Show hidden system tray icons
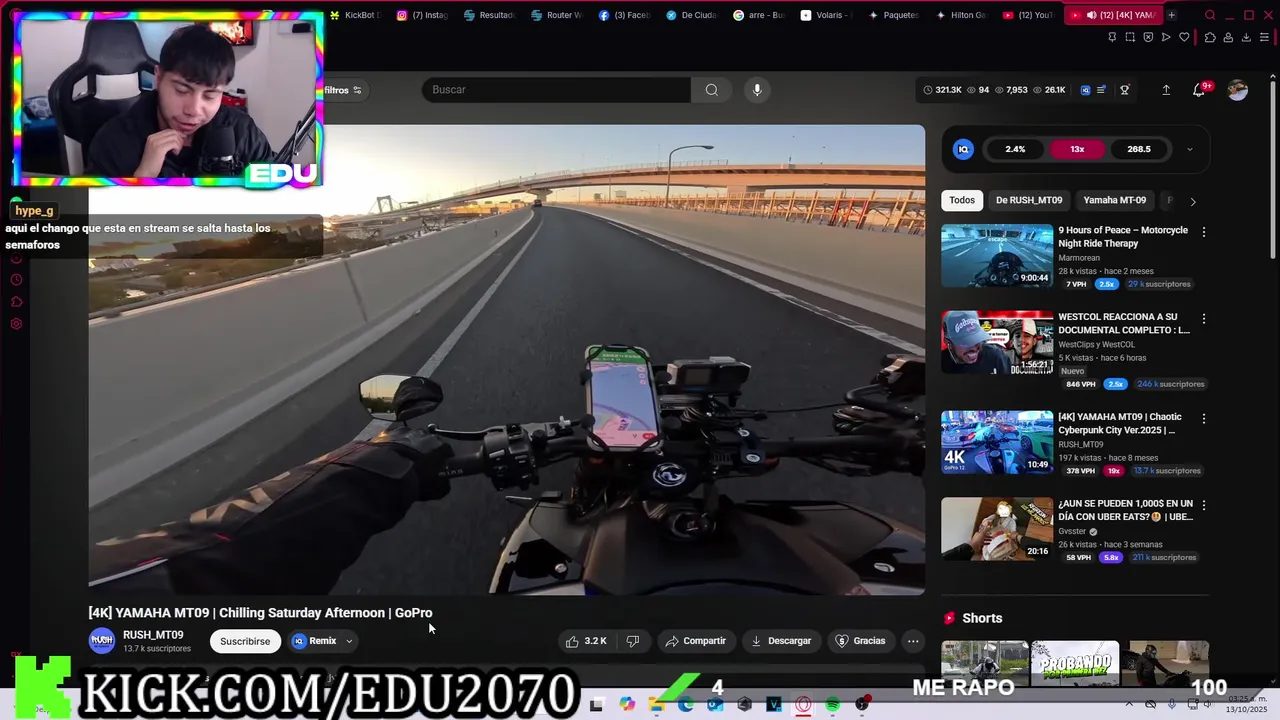 (1130, 705)
